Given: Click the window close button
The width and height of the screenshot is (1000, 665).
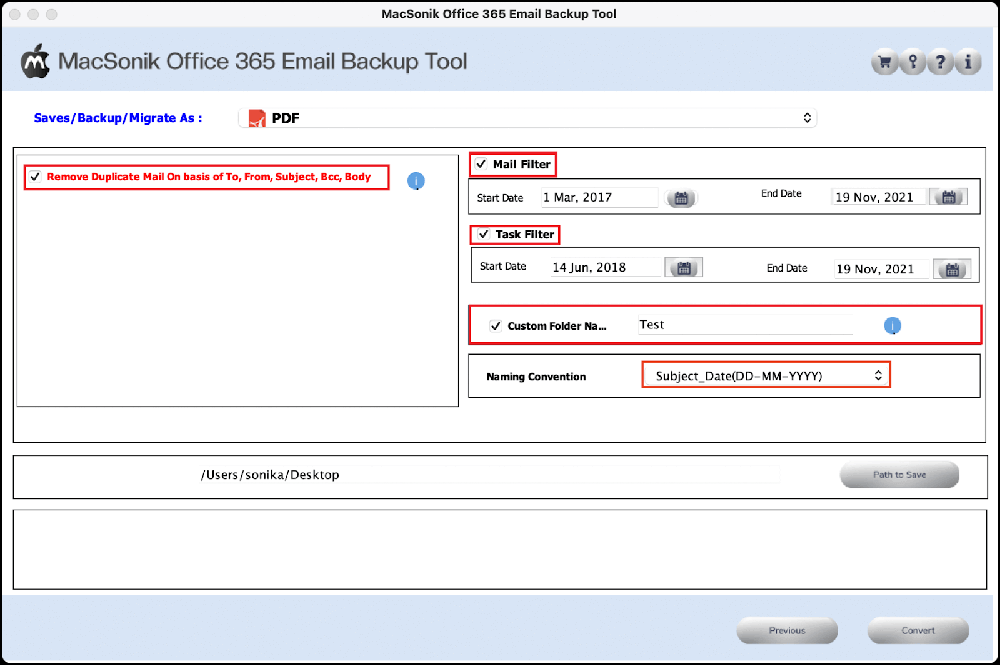Looking at the screenshot, I should click(x=15, y=14).
